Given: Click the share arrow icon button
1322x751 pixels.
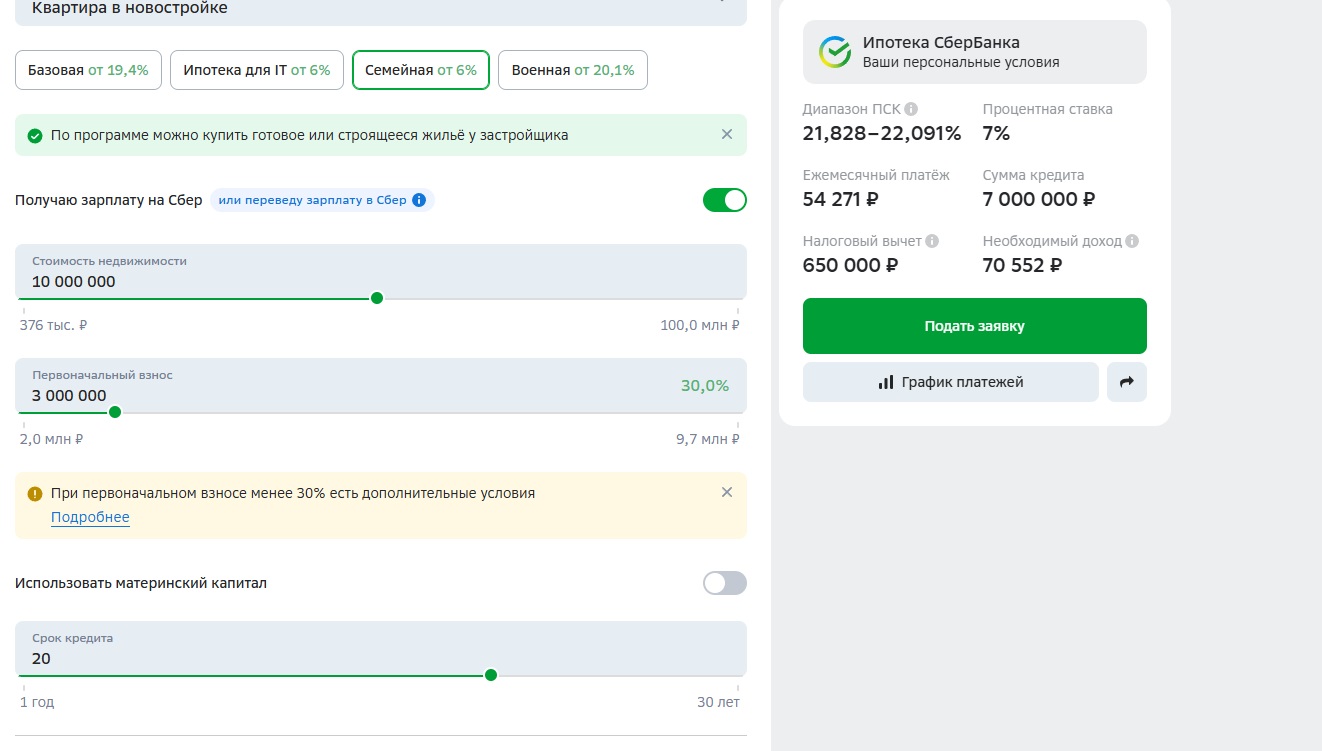Looking at the screenshot, I should pyautogui.click(x=1127, y=382).
